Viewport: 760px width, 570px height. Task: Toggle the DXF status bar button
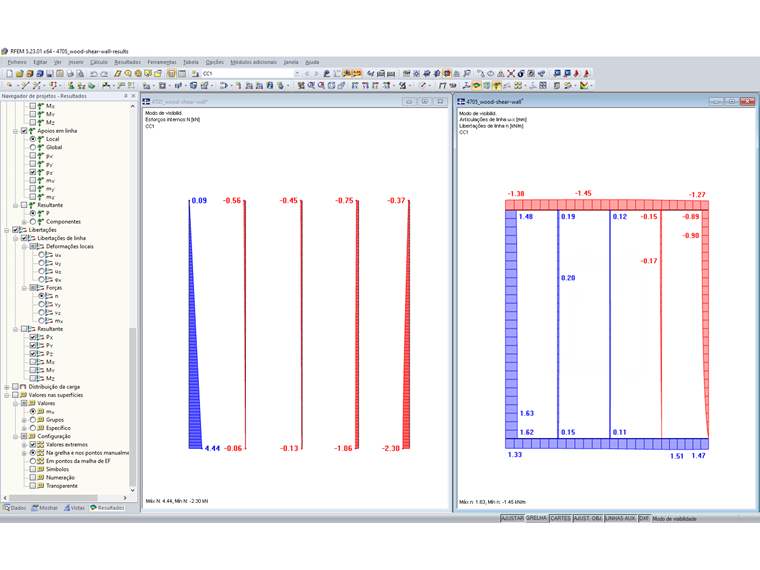[x=644, y=518]
